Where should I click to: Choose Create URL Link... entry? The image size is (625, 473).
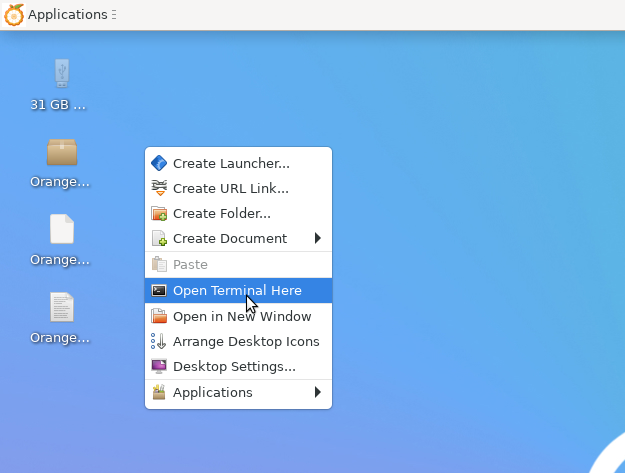pyautogui.click(x=238, y=188)
